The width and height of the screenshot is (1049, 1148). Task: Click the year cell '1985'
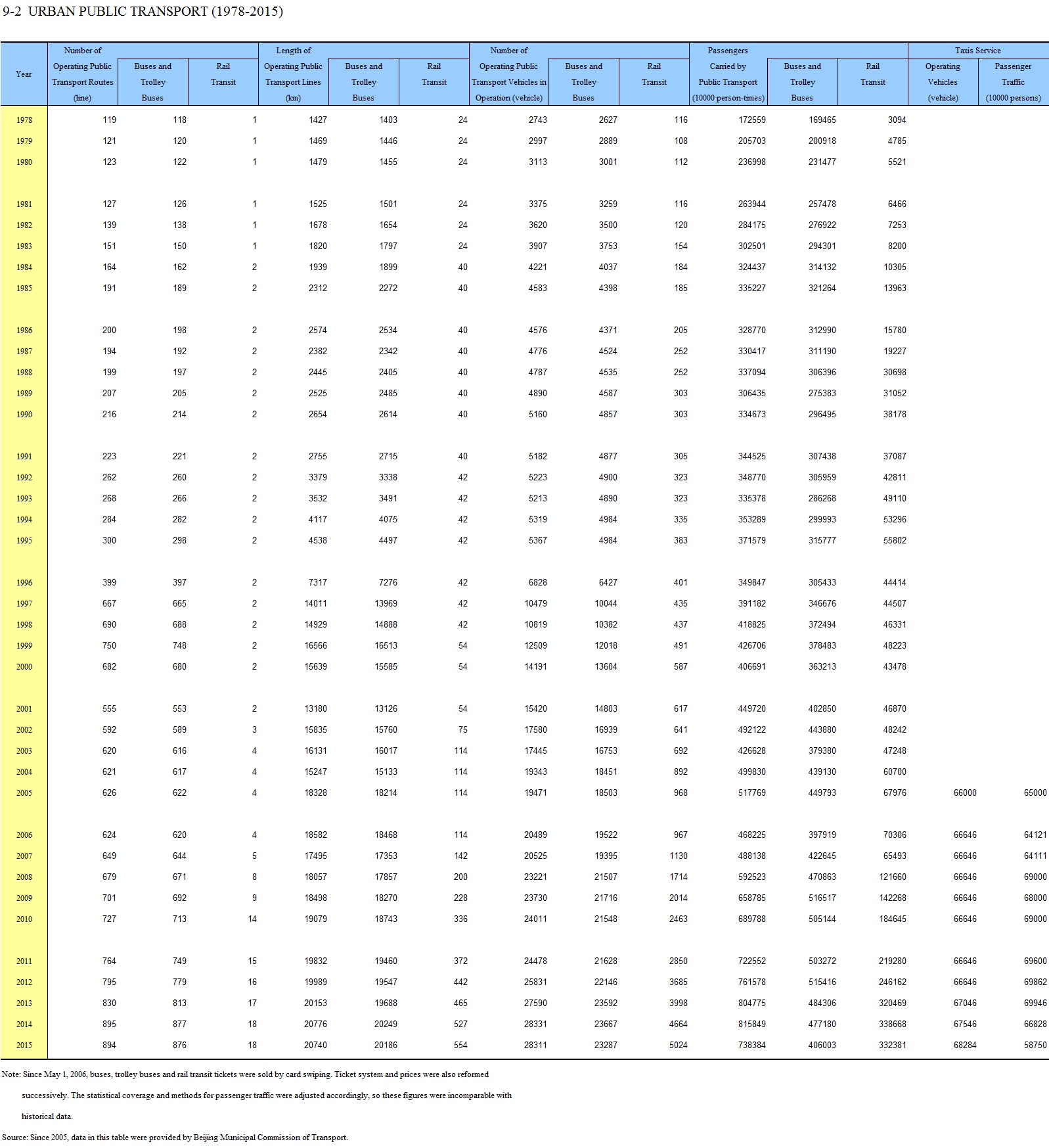(x=24, y=288)
